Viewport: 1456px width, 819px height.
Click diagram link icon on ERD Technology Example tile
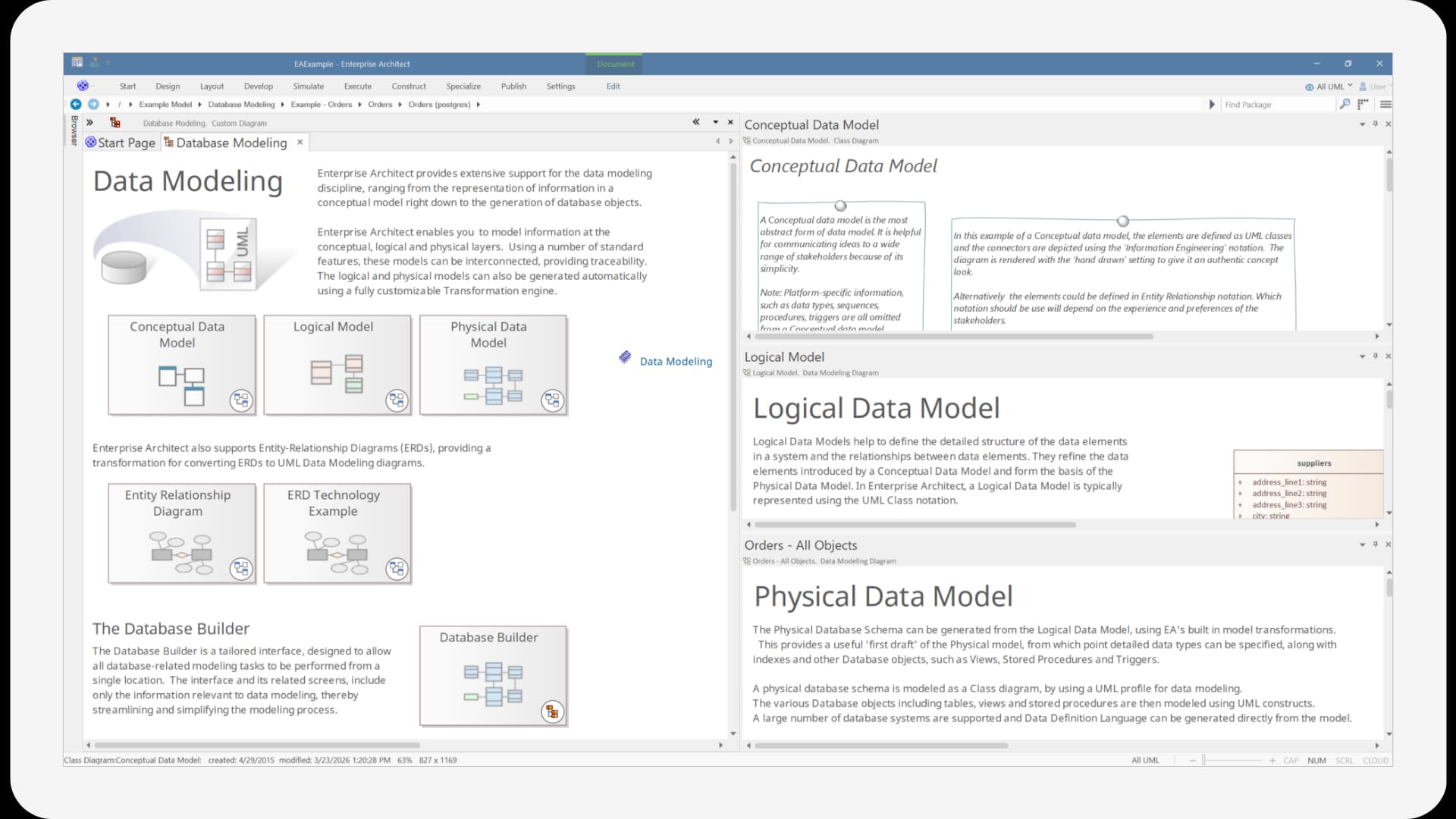pyautogui.click(x=397, y=569)
